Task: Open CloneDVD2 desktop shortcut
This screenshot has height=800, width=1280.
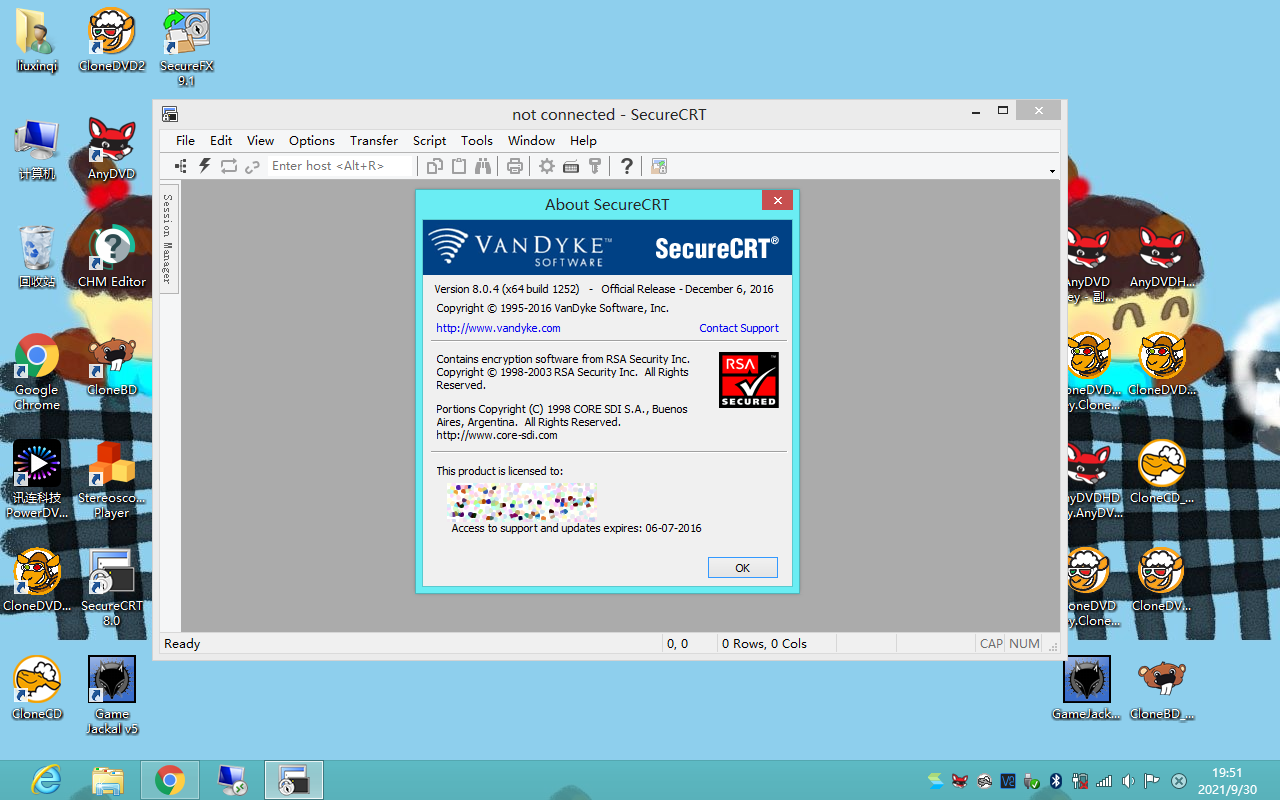Action: point(112,40)
